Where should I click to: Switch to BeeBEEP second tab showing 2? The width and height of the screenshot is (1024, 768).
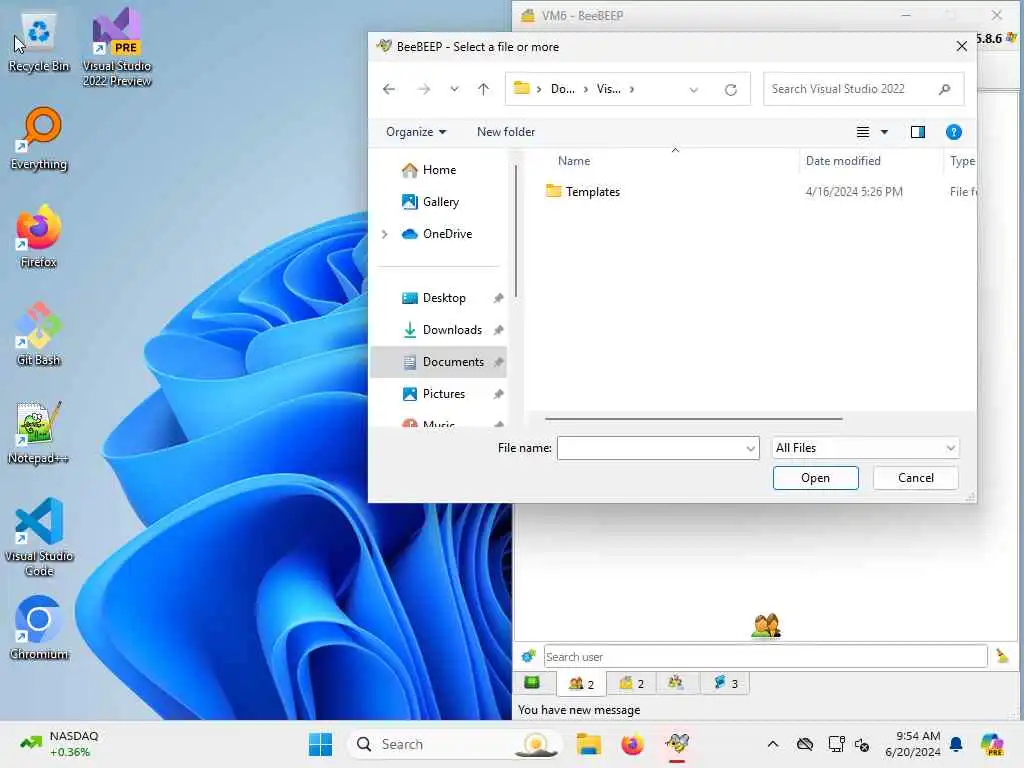[x=631, y=683]
